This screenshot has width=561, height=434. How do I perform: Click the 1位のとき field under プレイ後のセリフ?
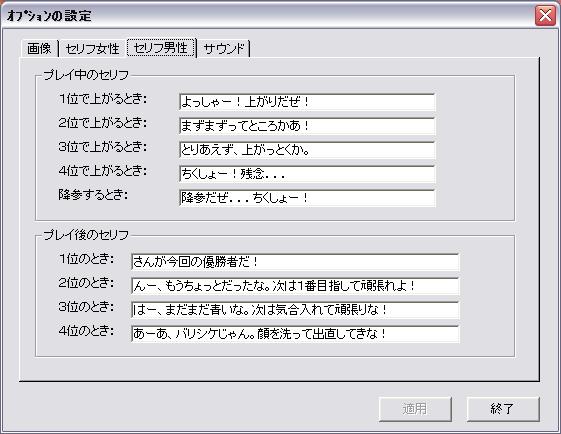tap(295, 262)
